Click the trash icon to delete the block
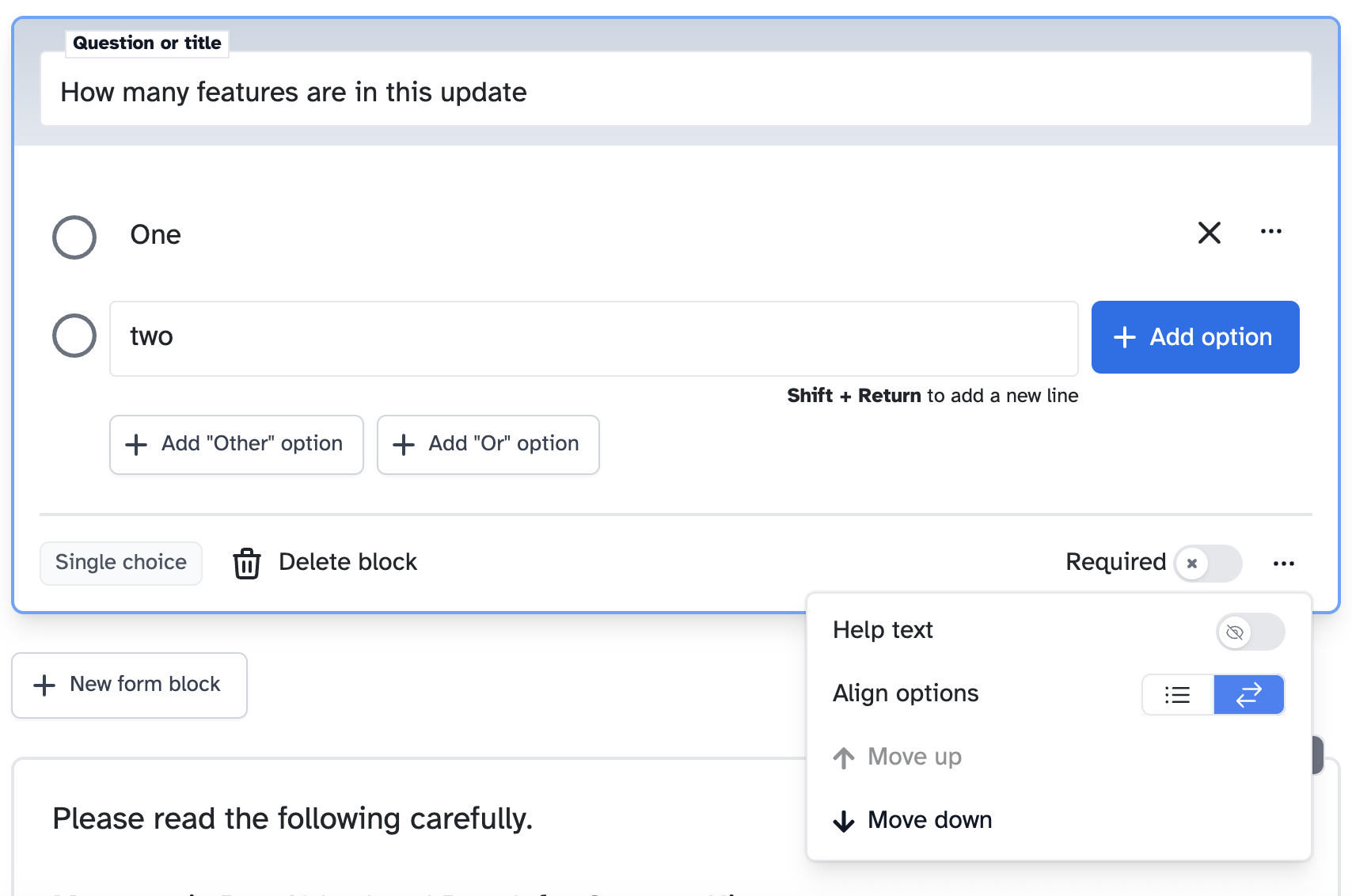 point(246,563)
